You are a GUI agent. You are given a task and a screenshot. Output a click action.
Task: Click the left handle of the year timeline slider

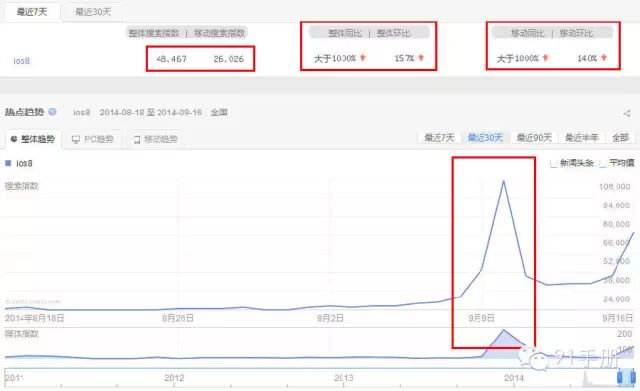coord(620,377)
